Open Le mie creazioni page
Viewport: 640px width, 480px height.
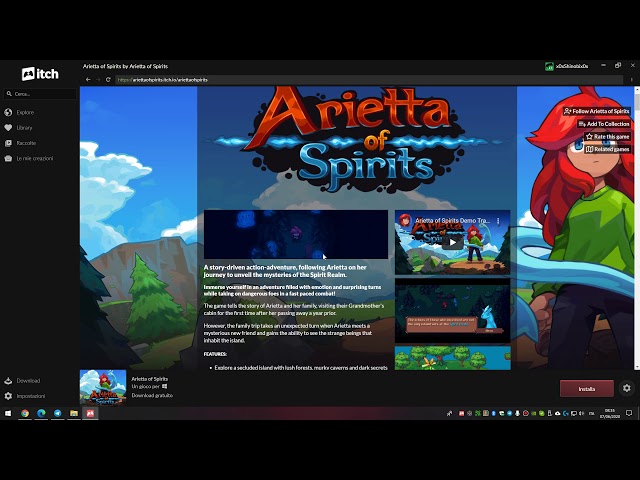pyautogui.click(x=33, y=158)
